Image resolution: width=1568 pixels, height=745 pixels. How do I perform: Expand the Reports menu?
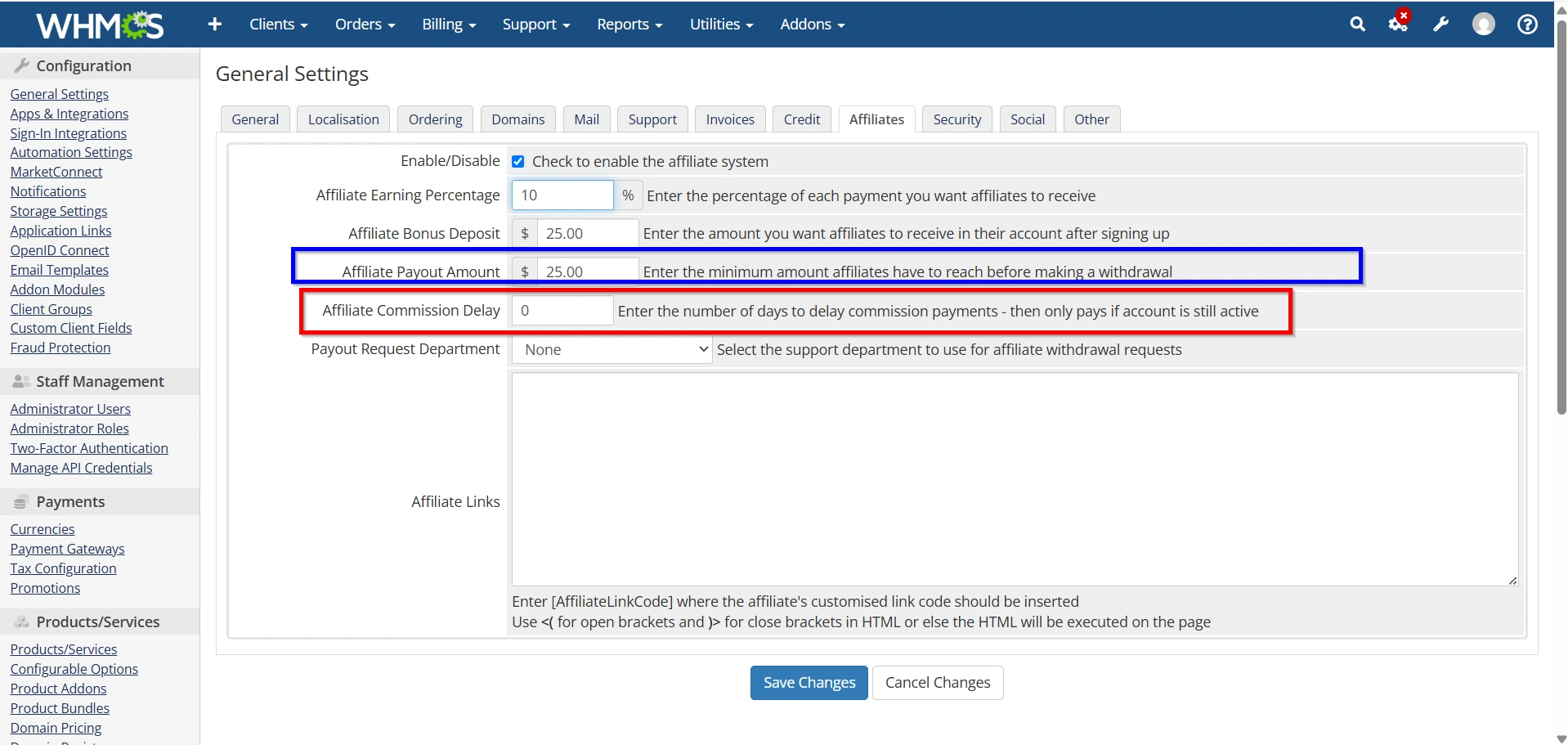coord(629,25)
